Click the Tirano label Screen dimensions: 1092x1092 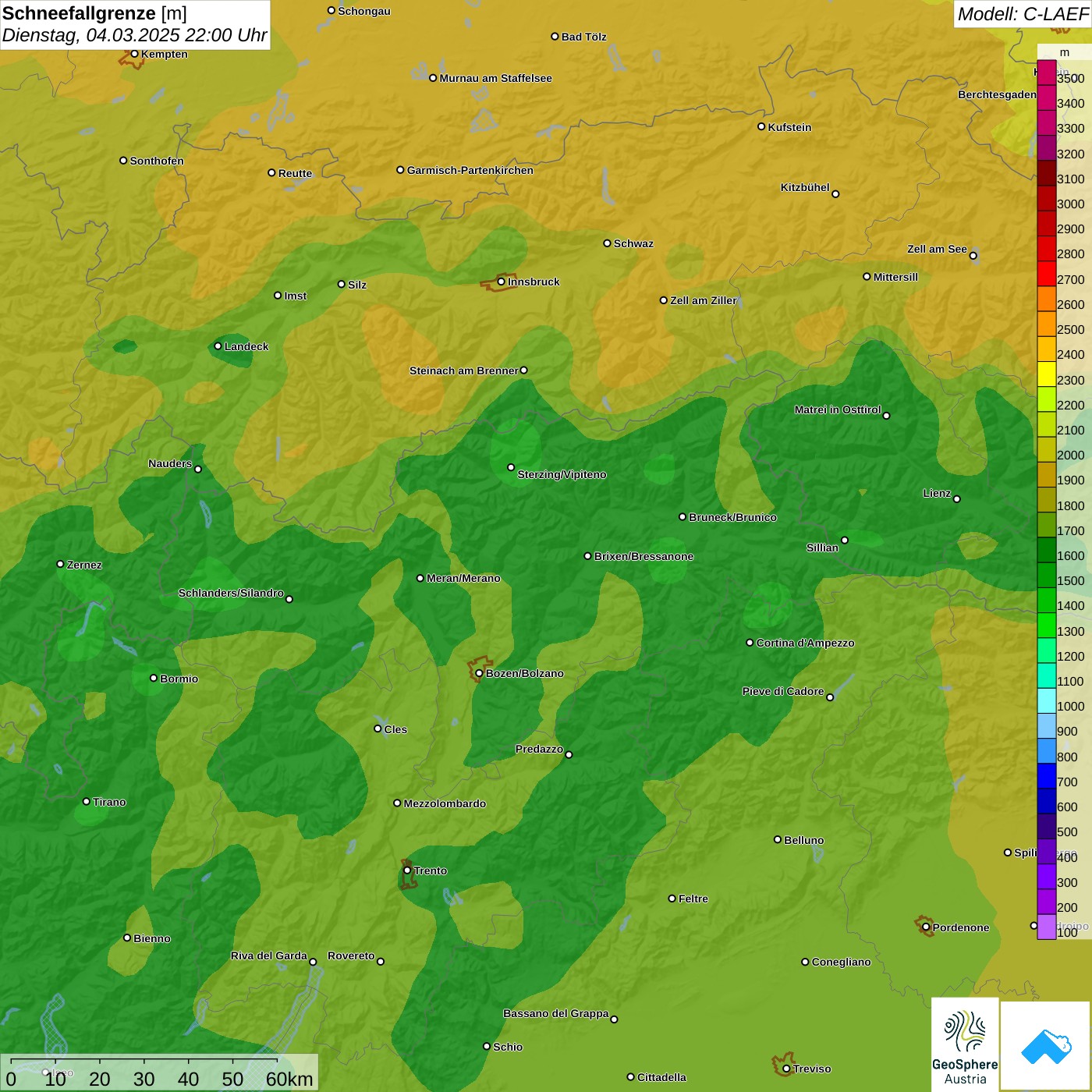click(109, 802)
